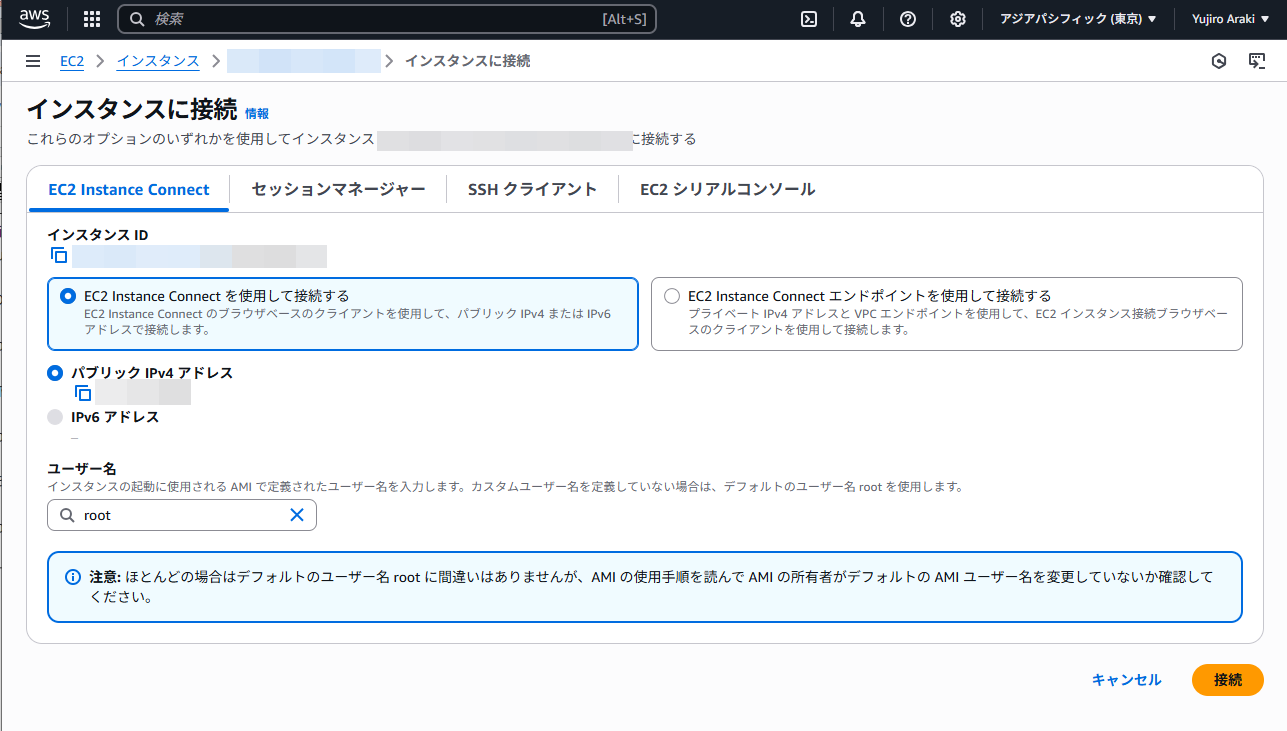Copy the public IPv4 address icon
Image resolution: width=1287 pixels, height=731 pixels.
(83, 393)
